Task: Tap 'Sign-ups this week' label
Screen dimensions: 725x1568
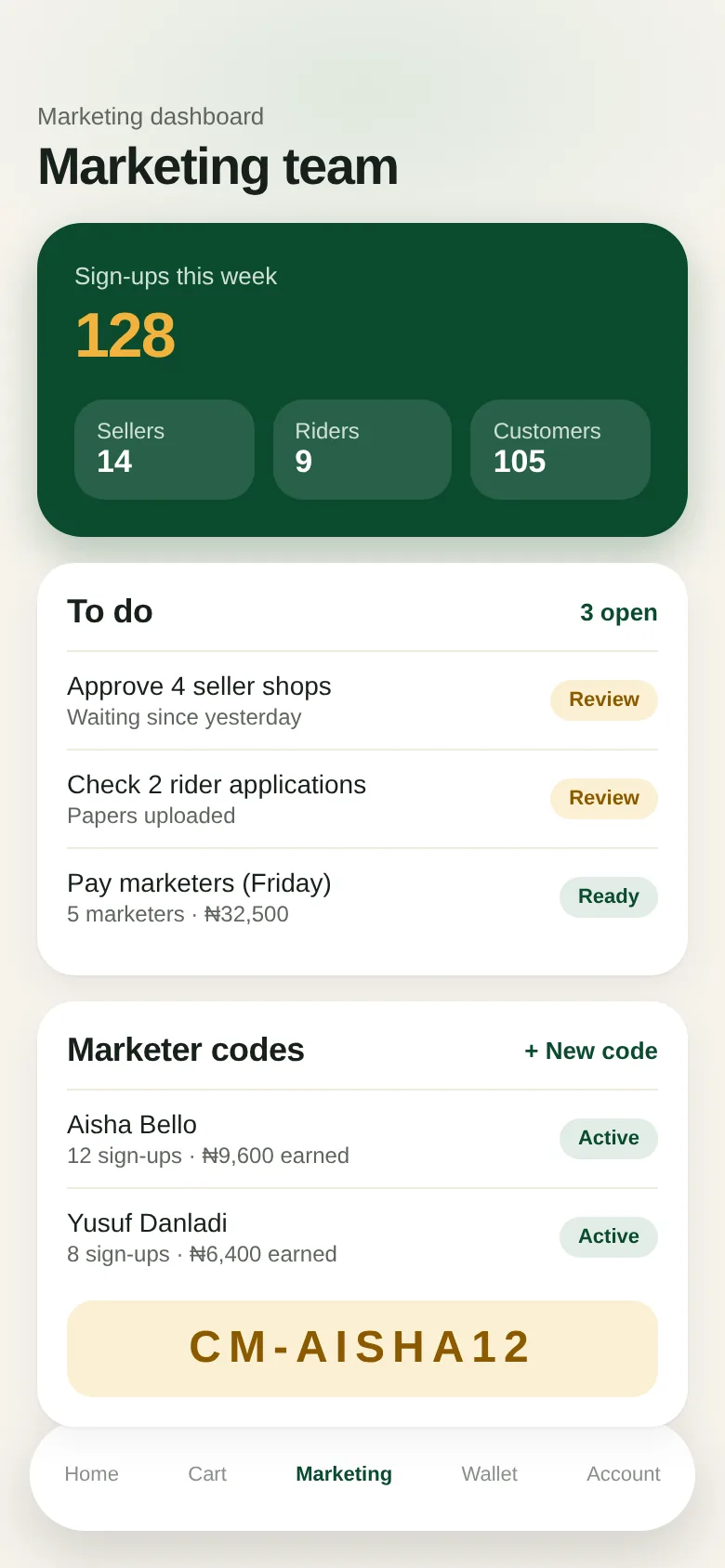Action: (176, 276)
